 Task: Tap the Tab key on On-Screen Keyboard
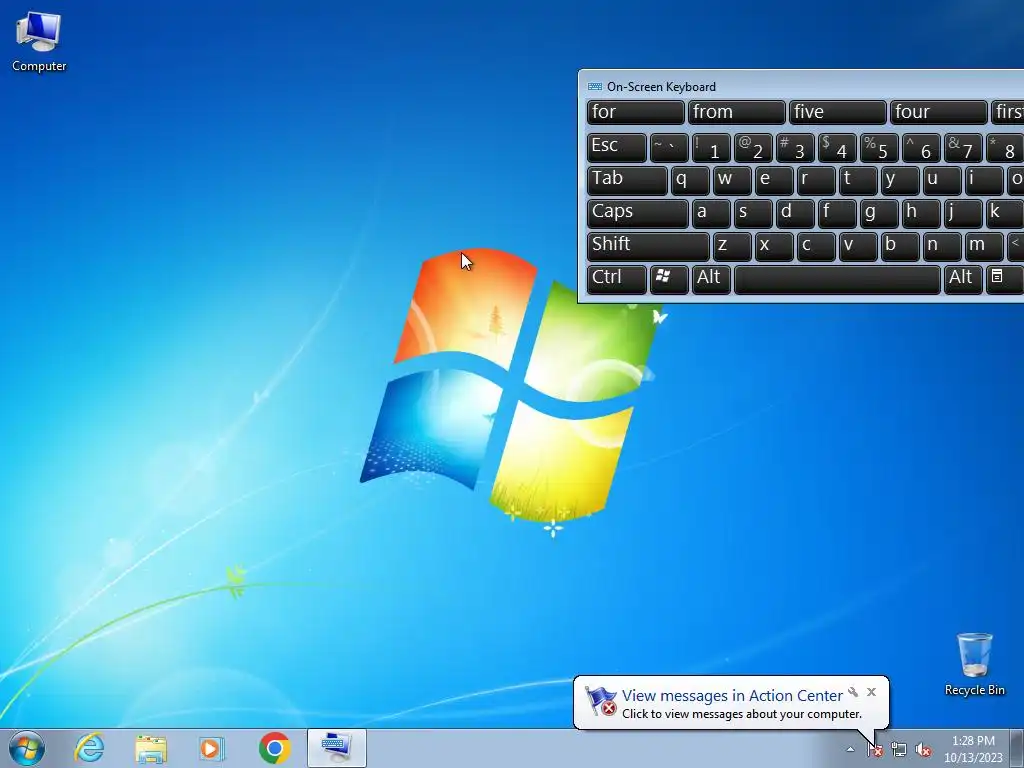coord(627,181)
